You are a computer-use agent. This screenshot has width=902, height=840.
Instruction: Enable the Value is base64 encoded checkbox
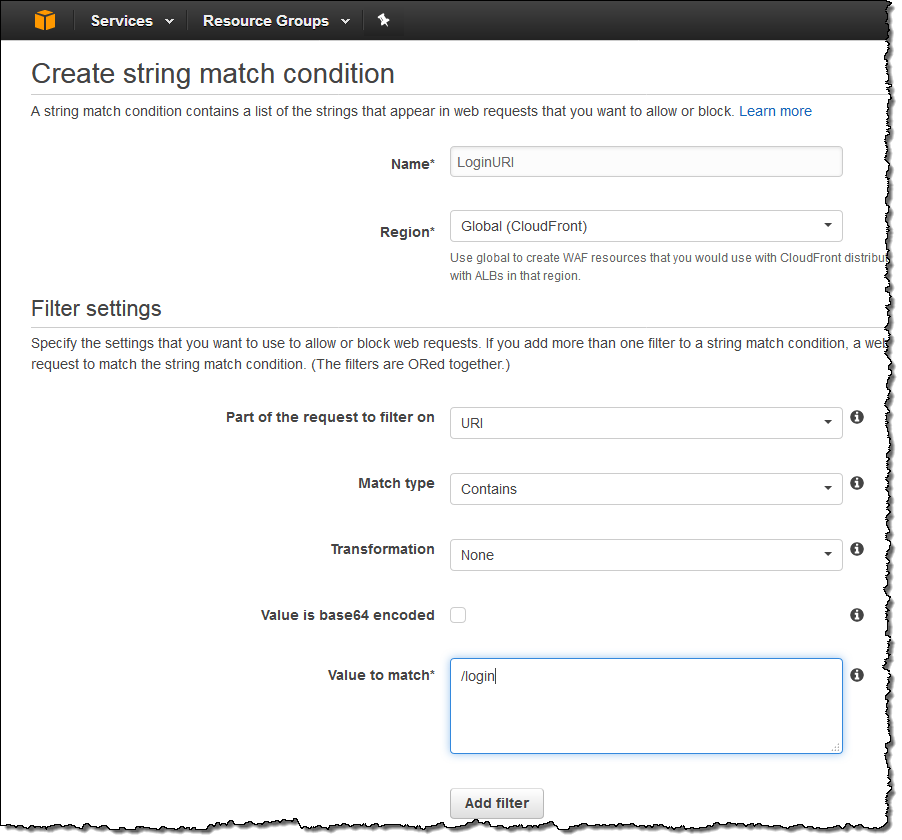point(458,615)
